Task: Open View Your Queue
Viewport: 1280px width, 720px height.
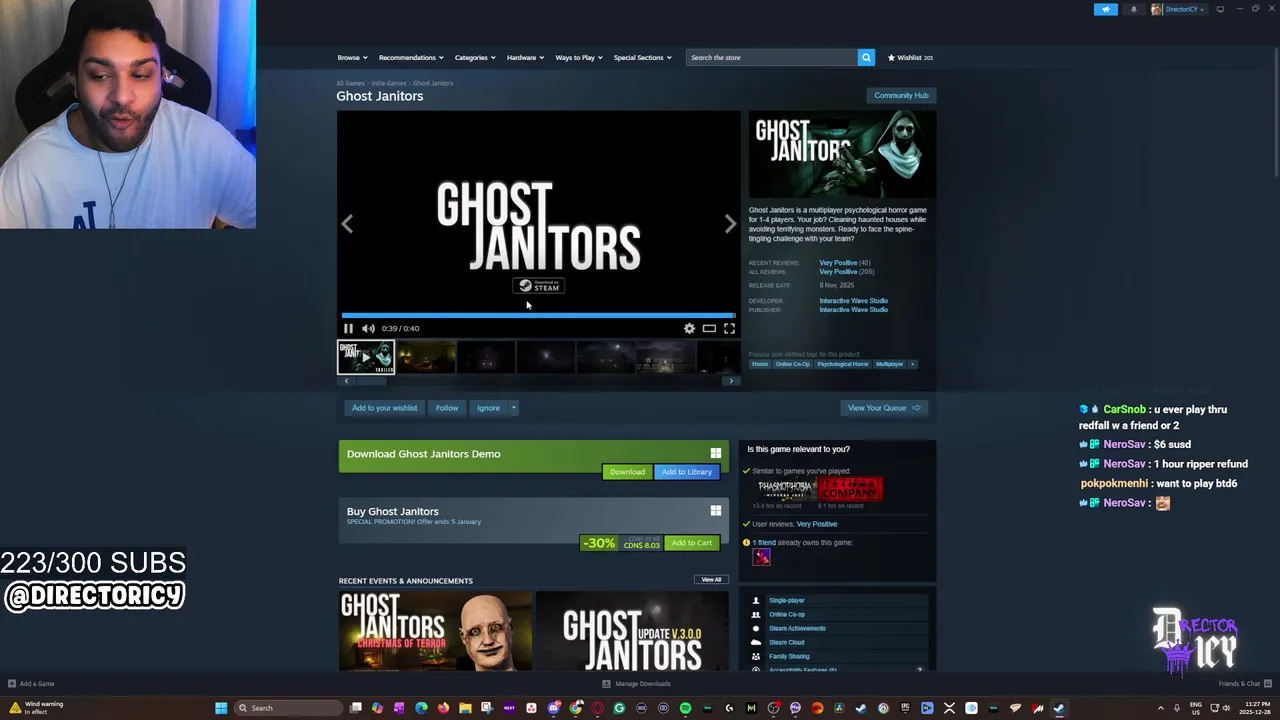Action: [884, 408]
